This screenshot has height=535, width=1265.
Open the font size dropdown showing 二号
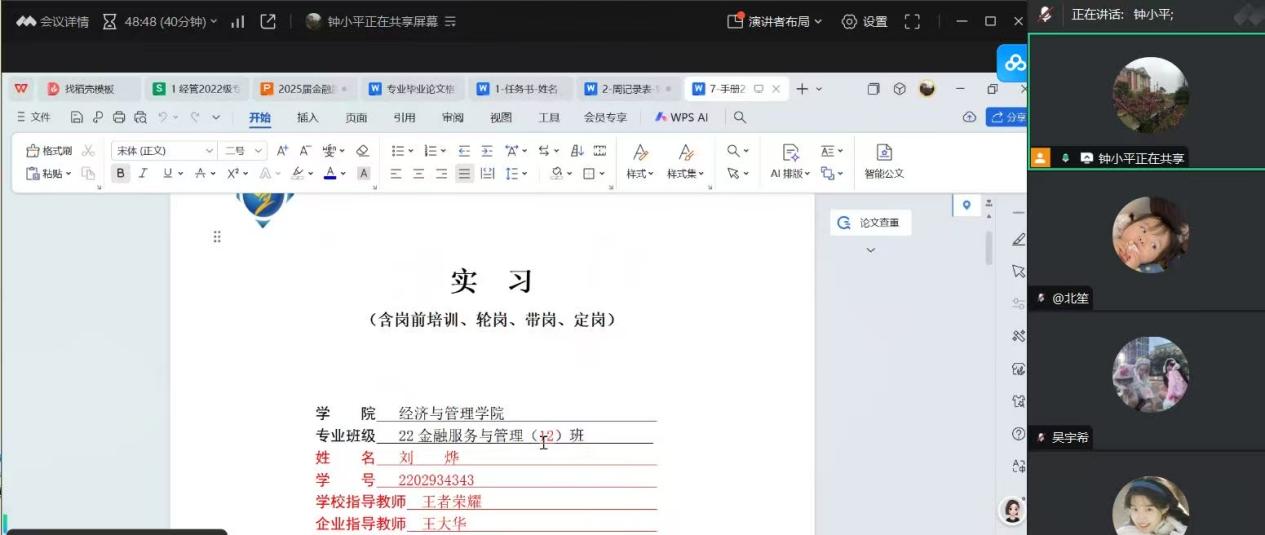[243, 151]
